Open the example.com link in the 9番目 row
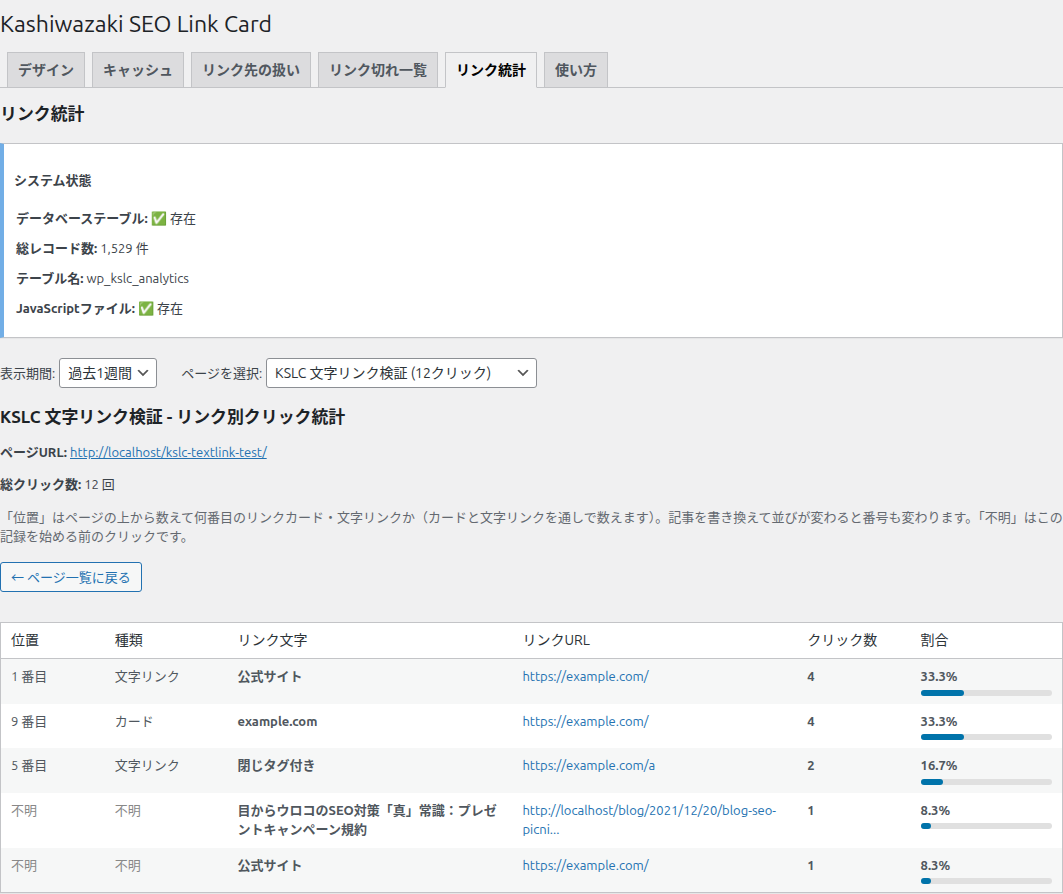Screen dimensions: 1063x894 tap(586, 722)
